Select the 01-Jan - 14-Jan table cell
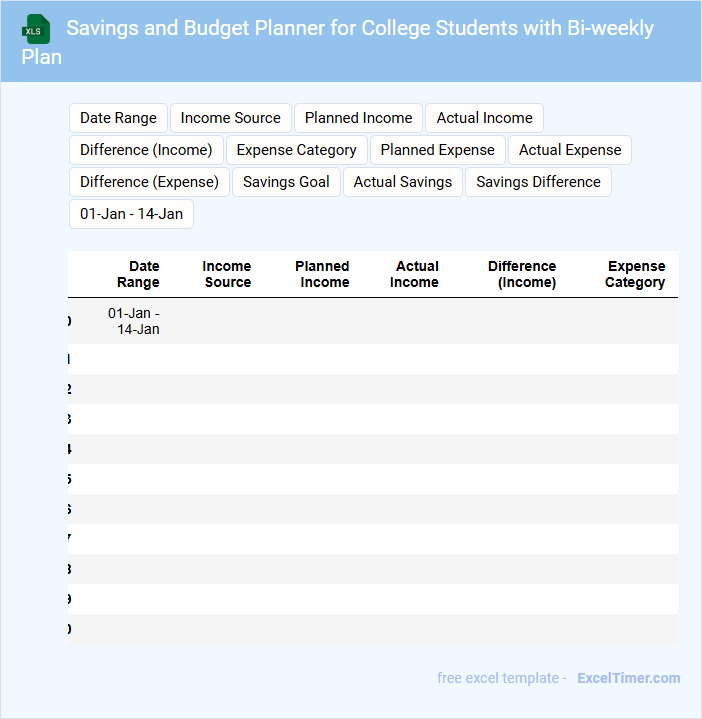Screen dimensions: 702x719 coord(134,321)
